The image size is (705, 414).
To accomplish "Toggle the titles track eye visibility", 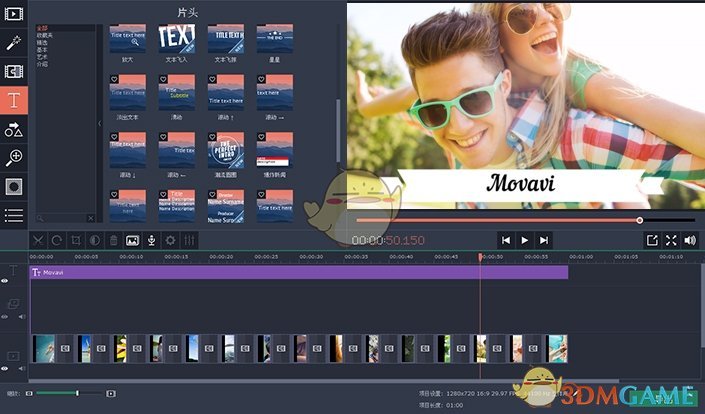I will pos(4,281).
